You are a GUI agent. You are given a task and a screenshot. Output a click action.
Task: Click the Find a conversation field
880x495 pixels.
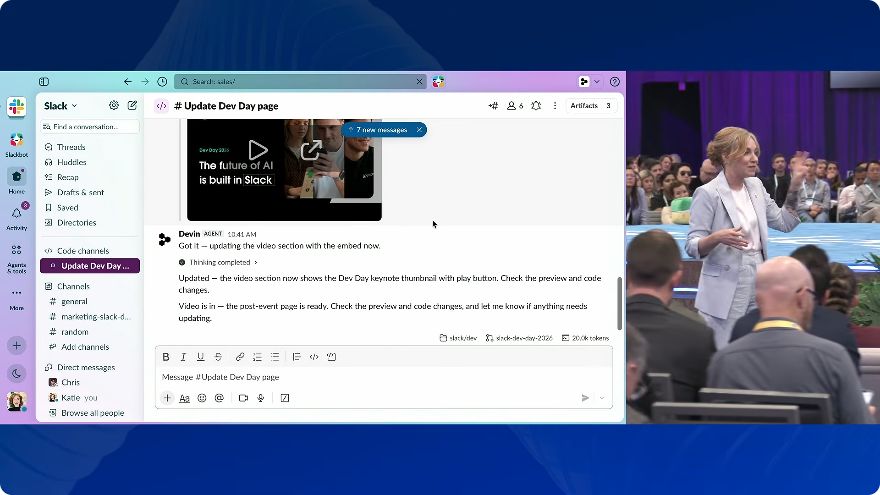tap(90, 127)
